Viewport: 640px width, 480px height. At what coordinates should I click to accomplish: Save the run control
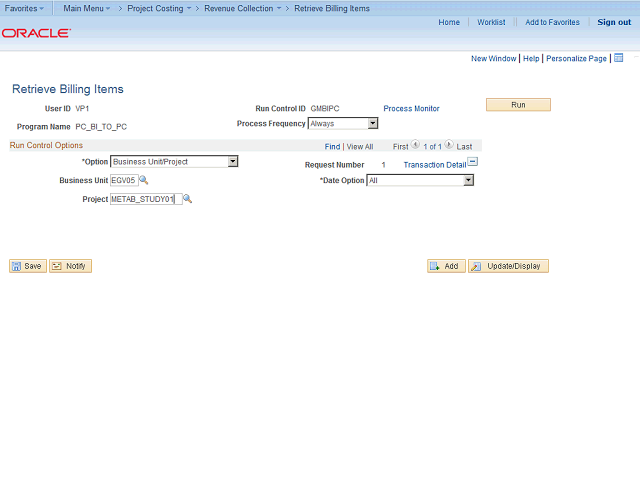coord(28,266)
